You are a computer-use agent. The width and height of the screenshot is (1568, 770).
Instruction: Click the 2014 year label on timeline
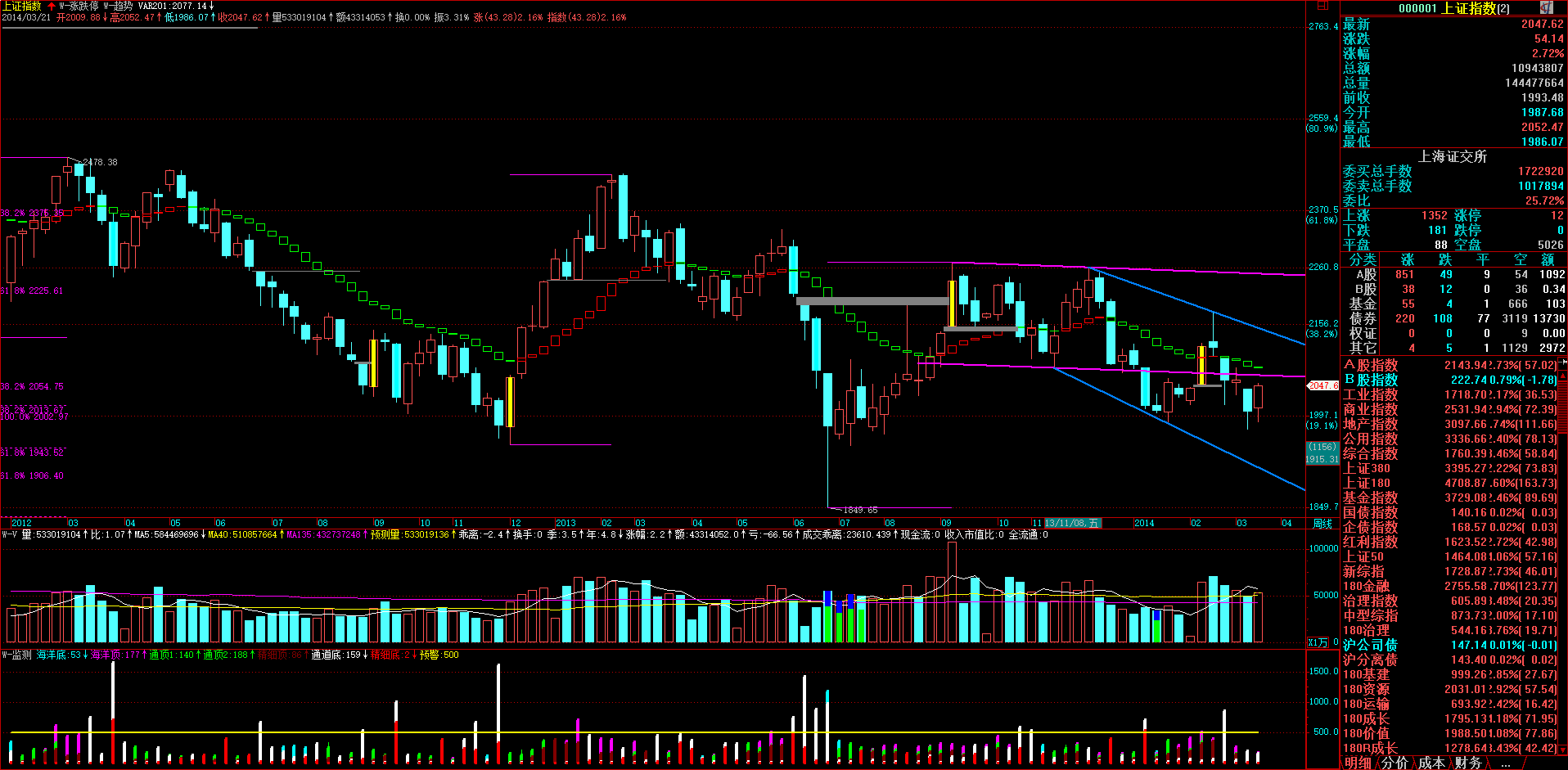1144,523
